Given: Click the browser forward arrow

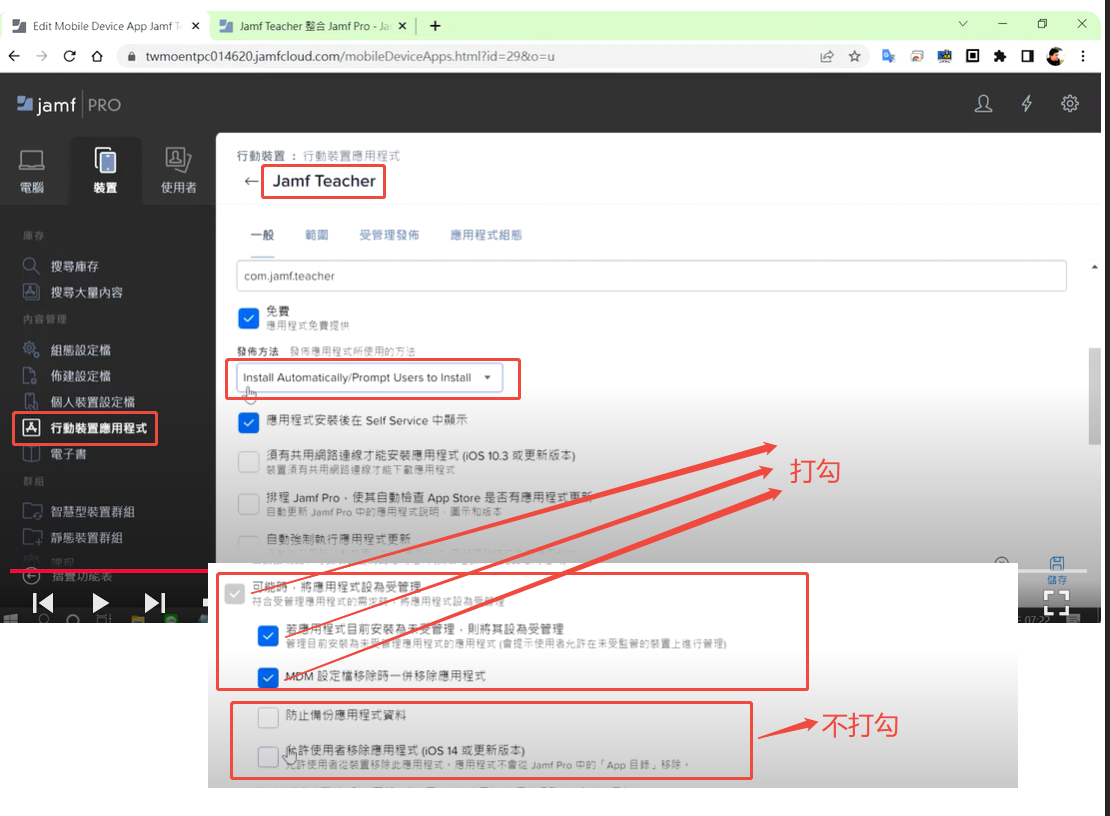Looking at the screenshot, I should point(42,56).
